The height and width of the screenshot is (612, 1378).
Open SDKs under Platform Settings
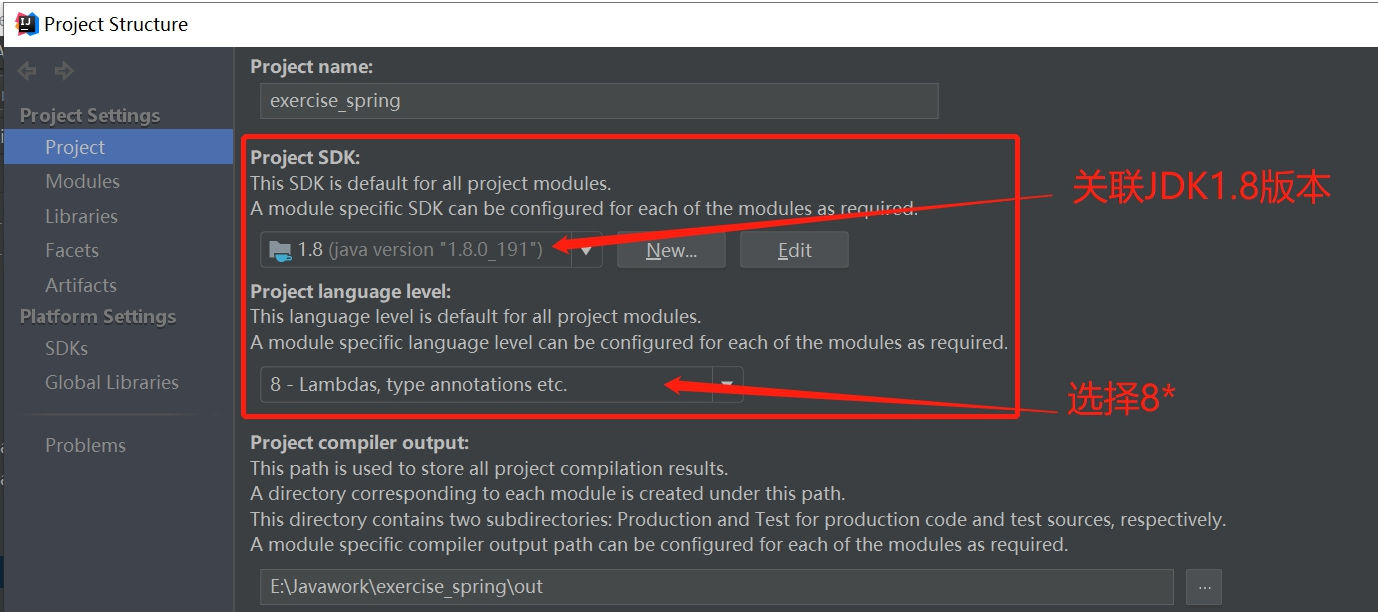point(66,348)
